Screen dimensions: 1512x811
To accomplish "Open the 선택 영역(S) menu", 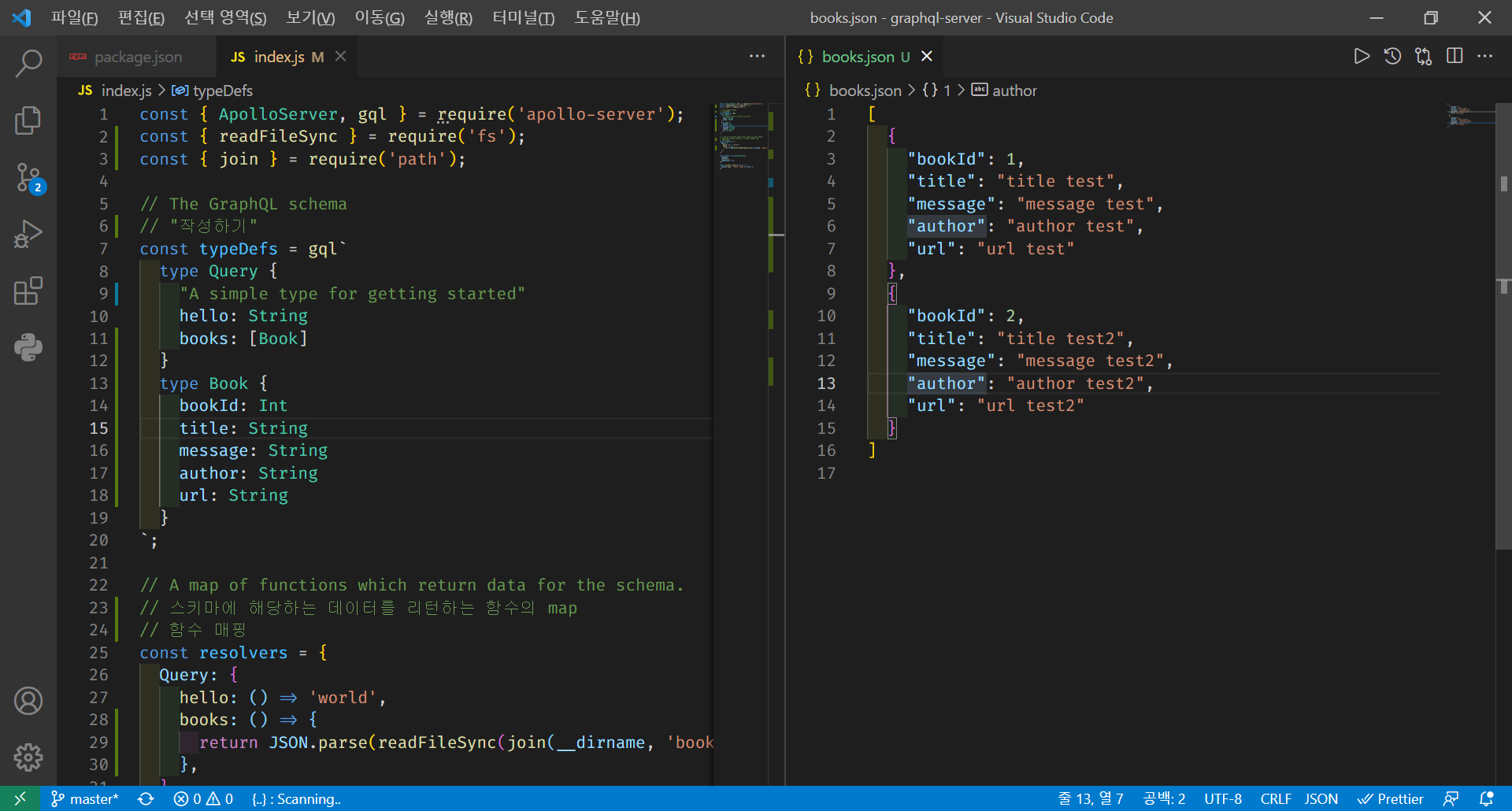I will coord(225,17).
